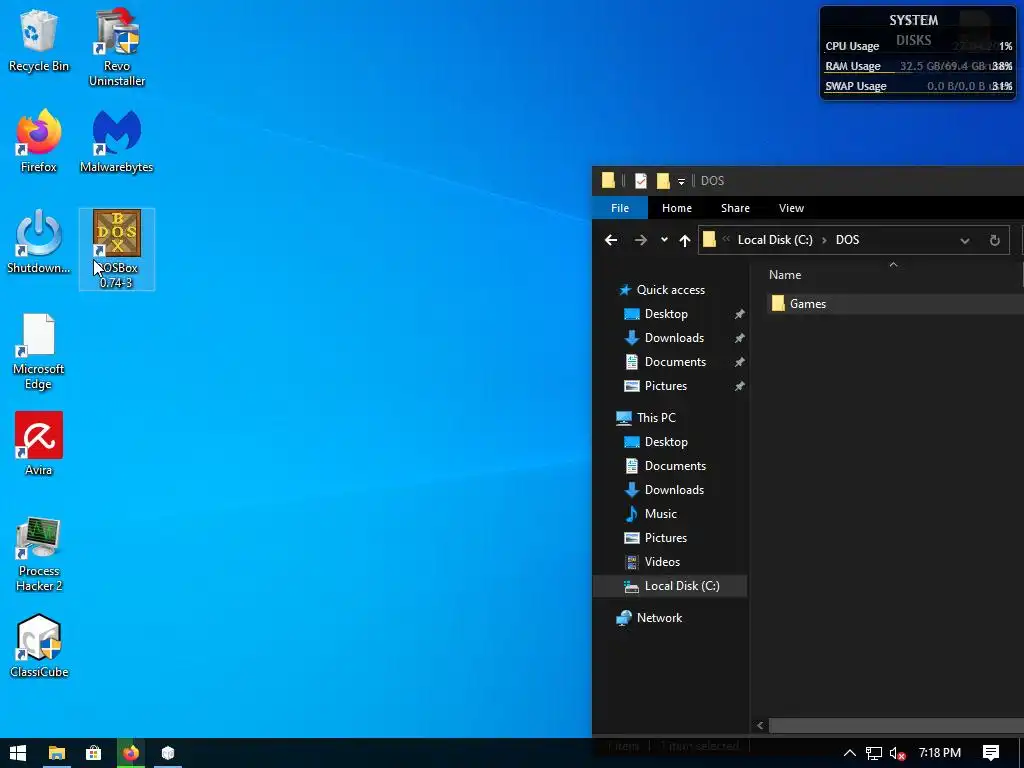Select the Malwarebytes desktop shortcut
The height and width of the screenshot is (768, 1024).
tap(117, 142)
